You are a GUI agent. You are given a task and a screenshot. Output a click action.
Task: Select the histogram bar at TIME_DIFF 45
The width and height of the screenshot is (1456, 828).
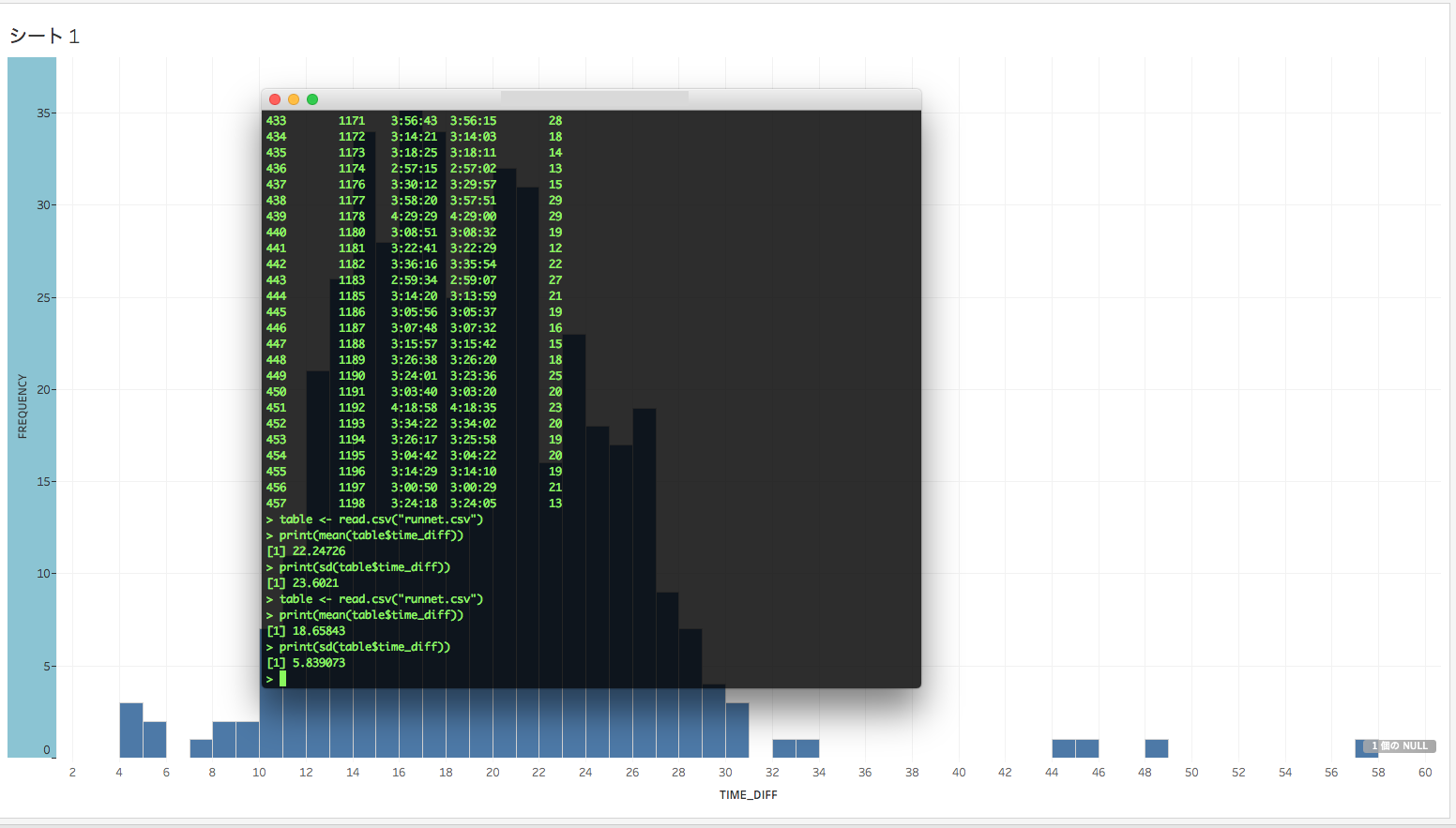(x=1087, y=748)
